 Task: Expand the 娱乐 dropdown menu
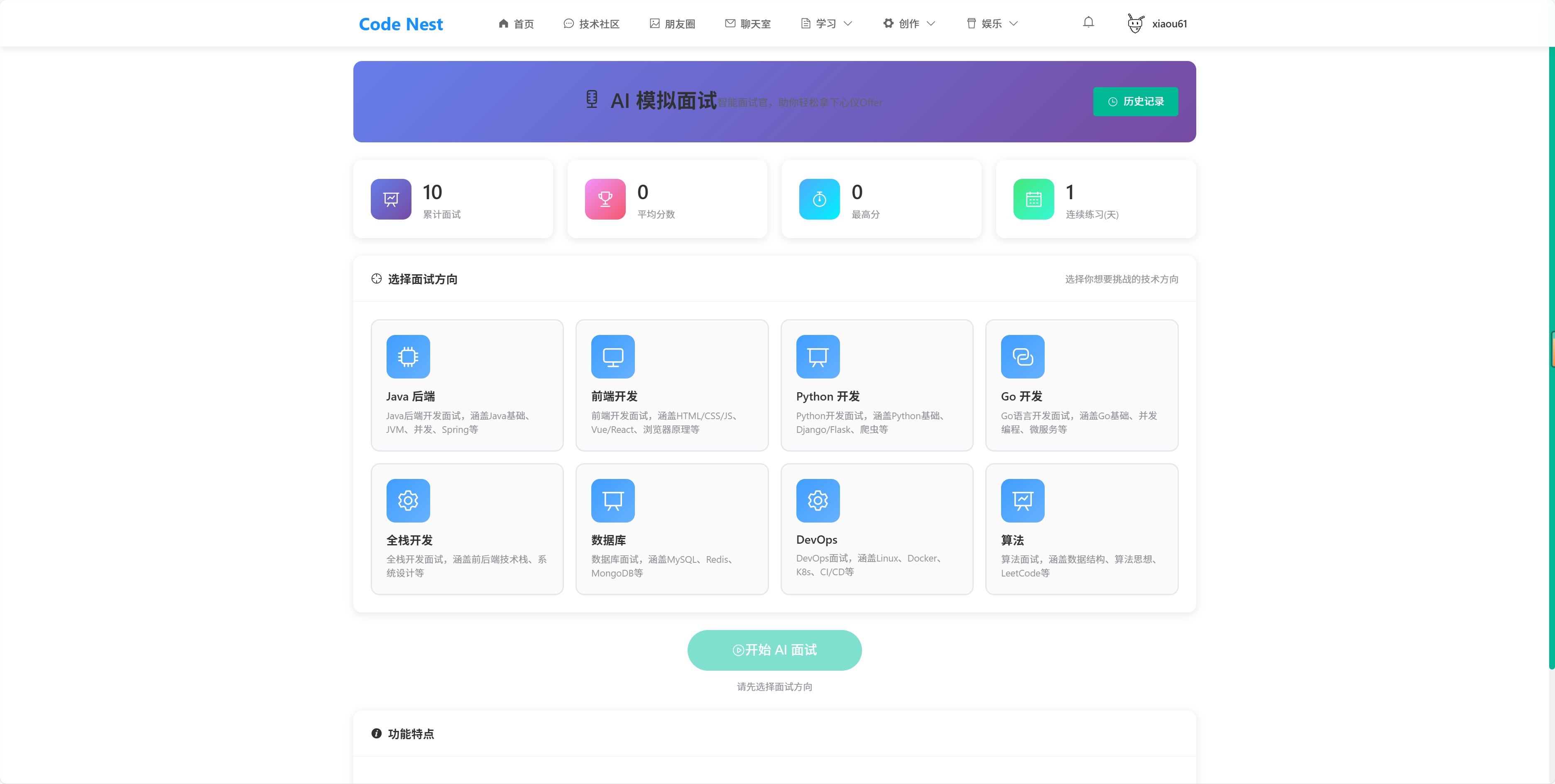pos(991,24)
